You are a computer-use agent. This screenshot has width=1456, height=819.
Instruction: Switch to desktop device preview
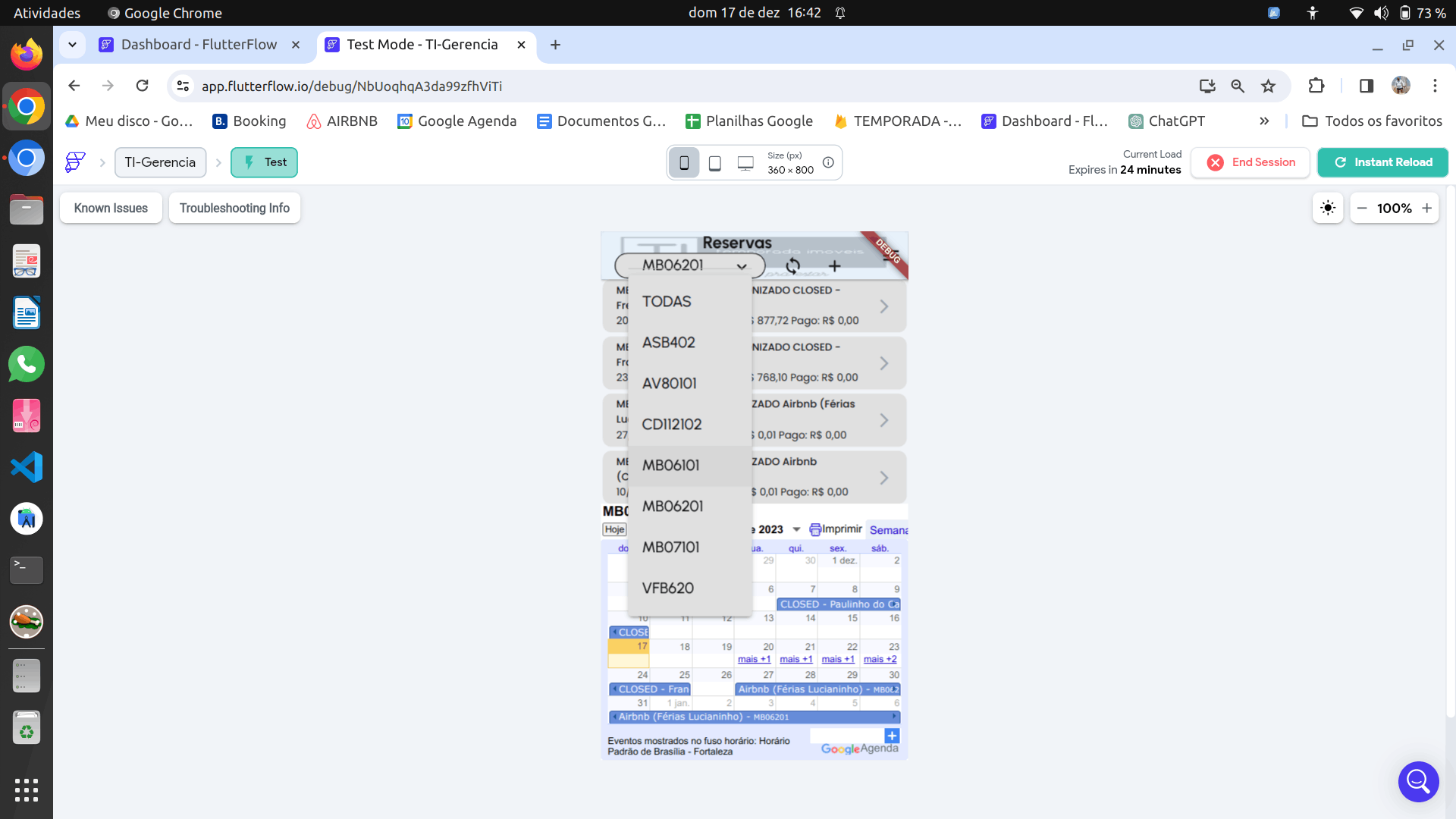[x=745, y=163]
